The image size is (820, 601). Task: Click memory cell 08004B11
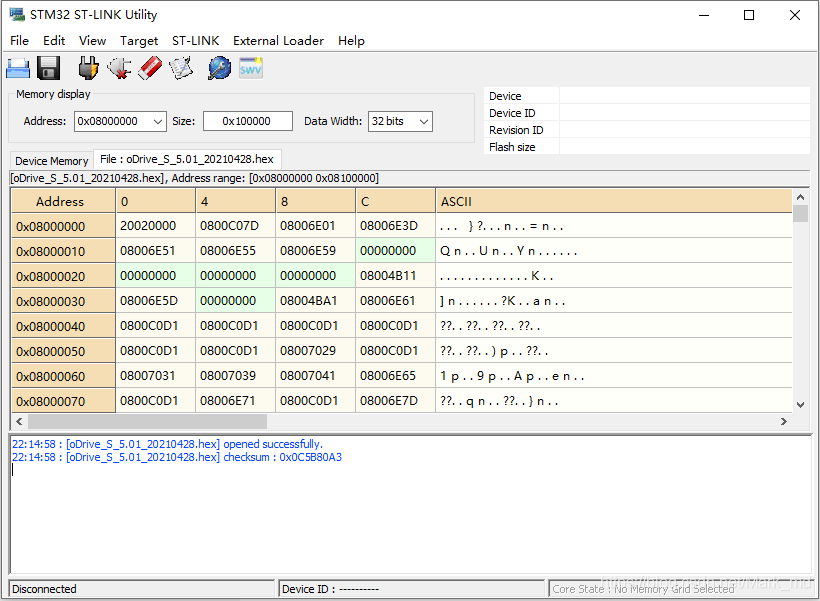point(396,276)
